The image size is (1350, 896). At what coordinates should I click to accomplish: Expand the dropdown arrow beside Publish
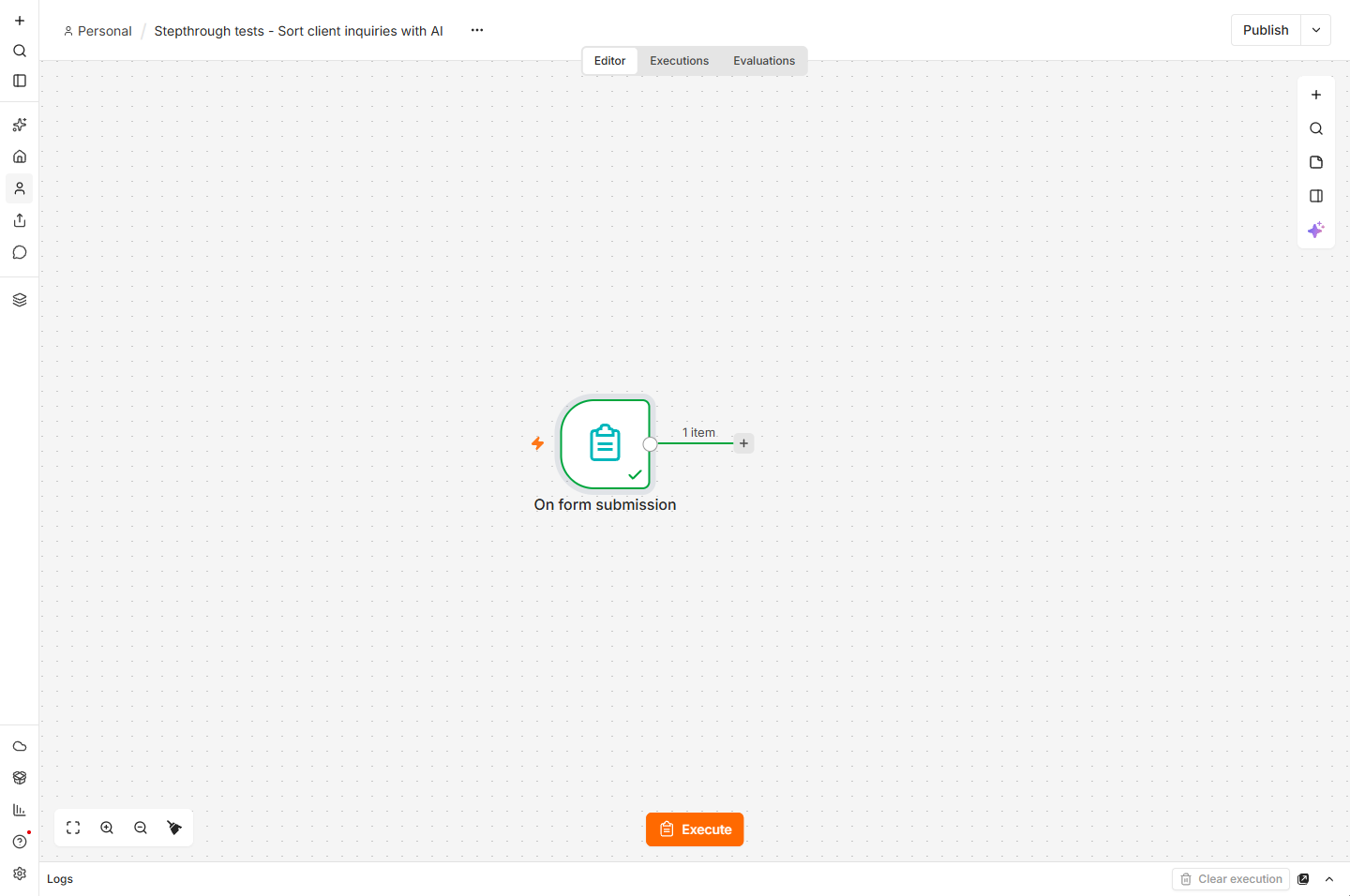tap(1316, 30)
